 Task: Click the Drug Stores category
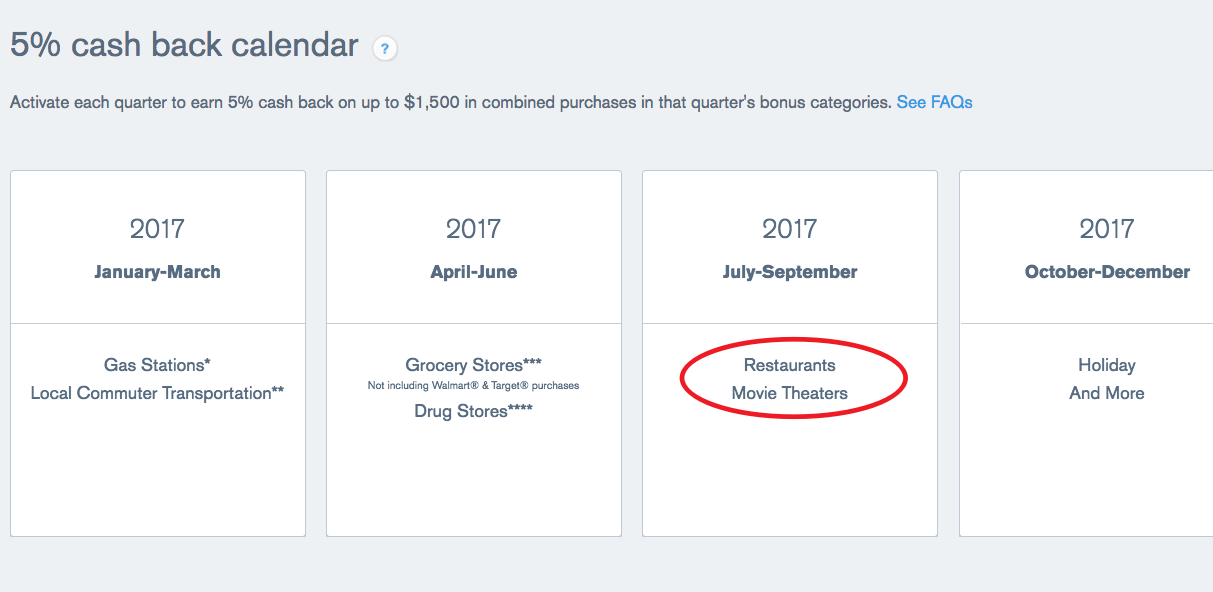pyautogui.click(x=474, y=411)
